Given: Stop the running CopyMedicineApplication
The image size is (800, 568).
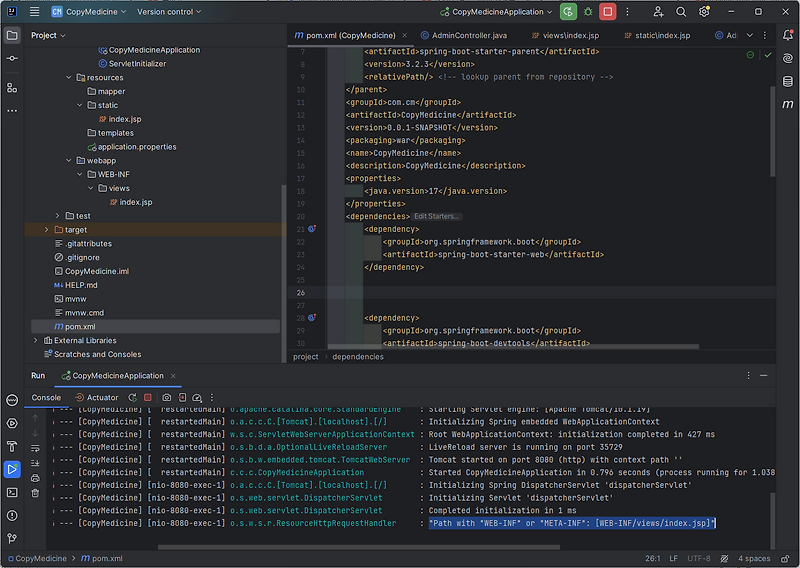Looking at the screenshot, I should [x=607, y=12].
